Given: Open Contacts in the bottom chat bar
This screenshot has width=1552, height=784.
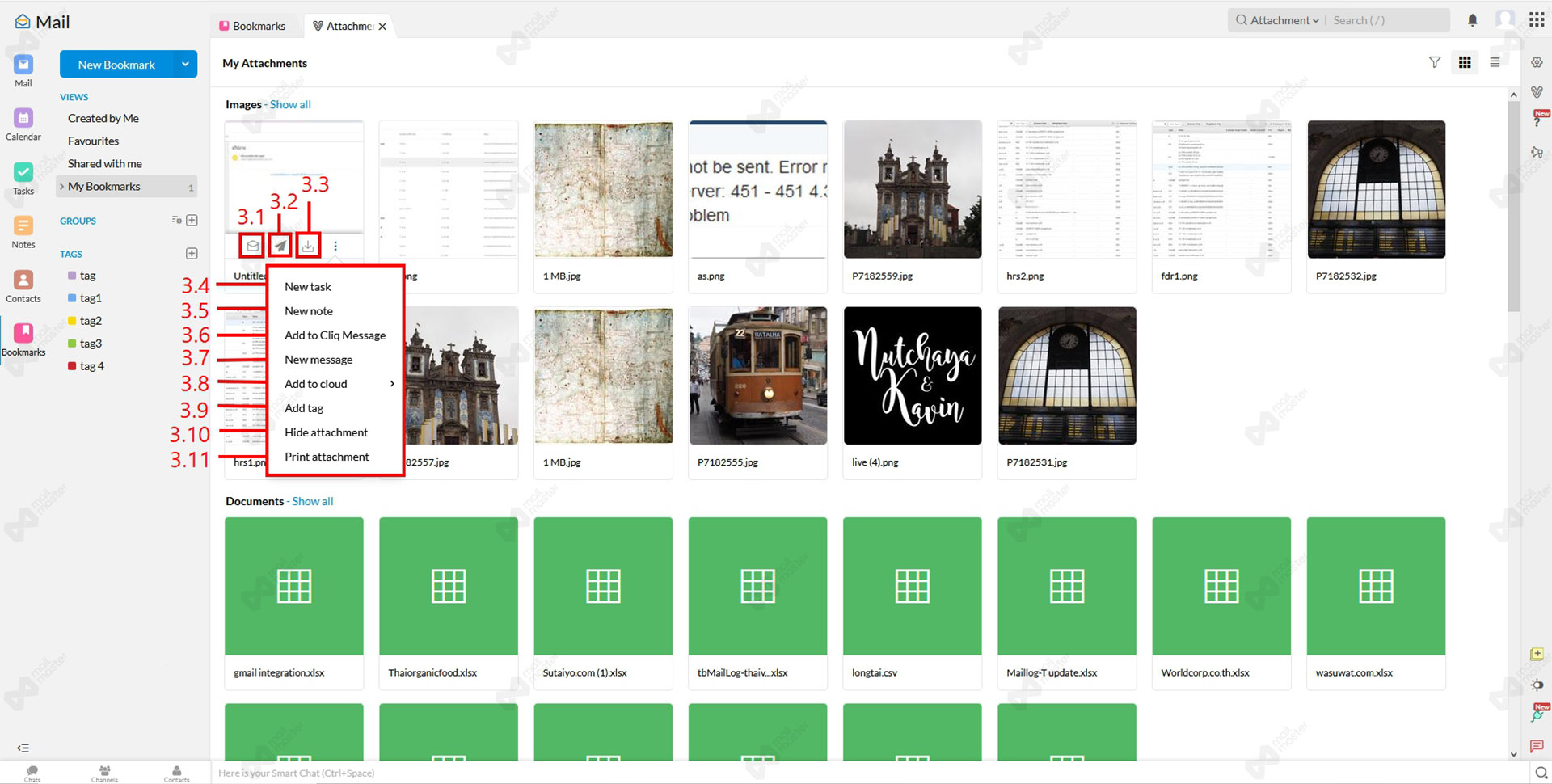Looking at the screenshot, I should click(176, 773).
